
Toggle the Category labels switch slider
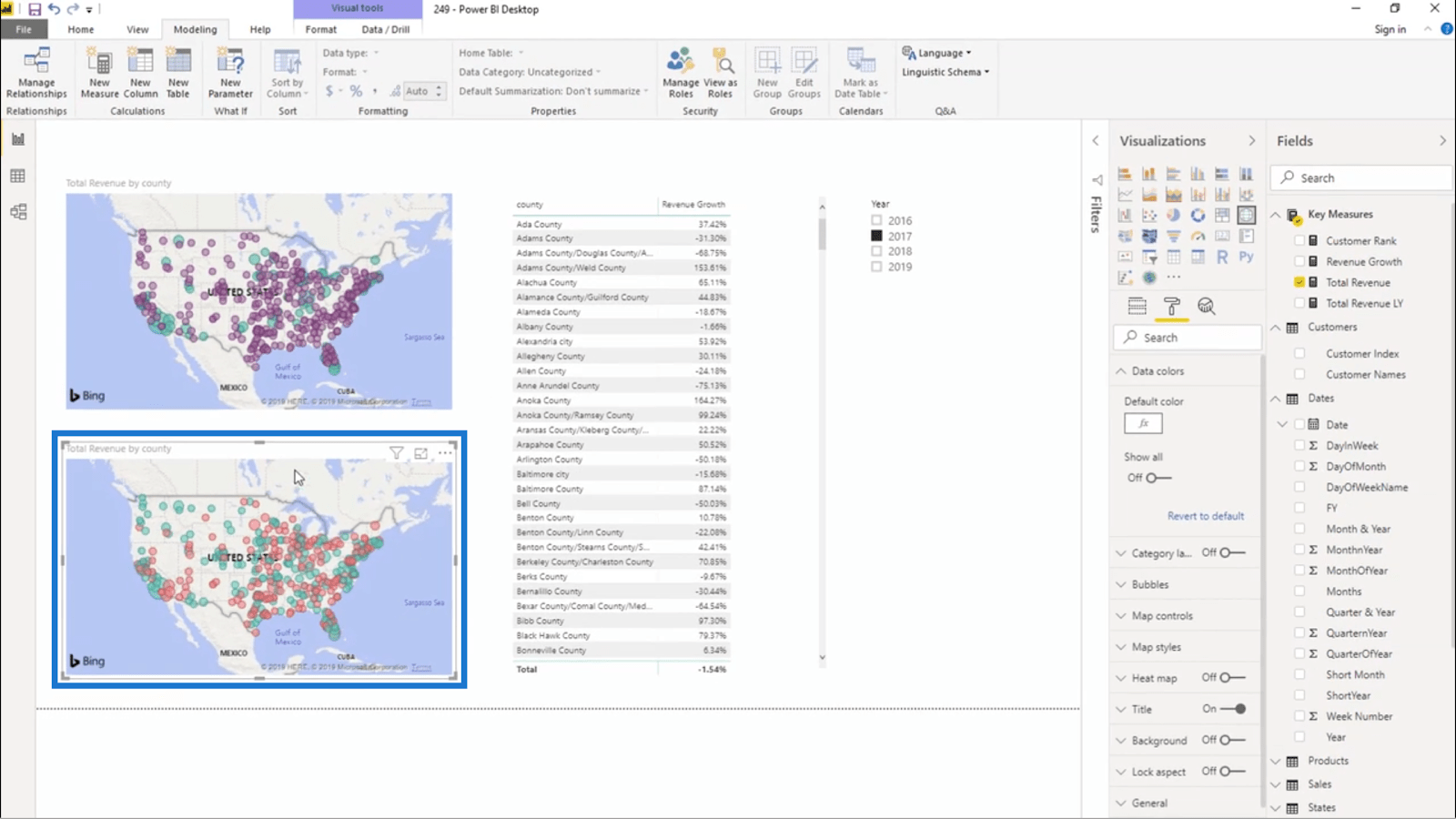[x=1233, y=552]
